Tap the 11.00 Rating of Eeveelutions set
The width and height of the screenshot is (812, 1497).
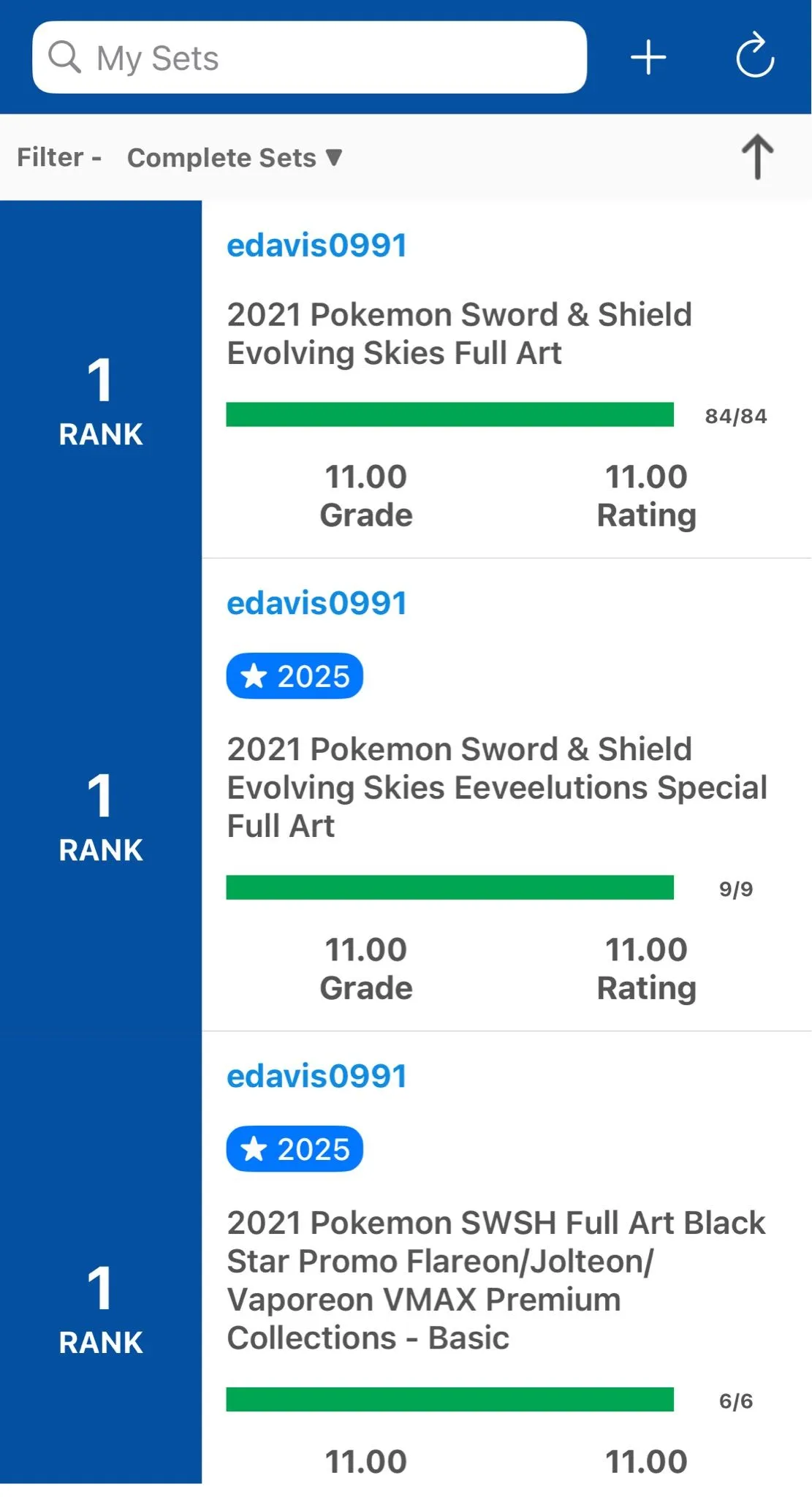coord(646,969)
